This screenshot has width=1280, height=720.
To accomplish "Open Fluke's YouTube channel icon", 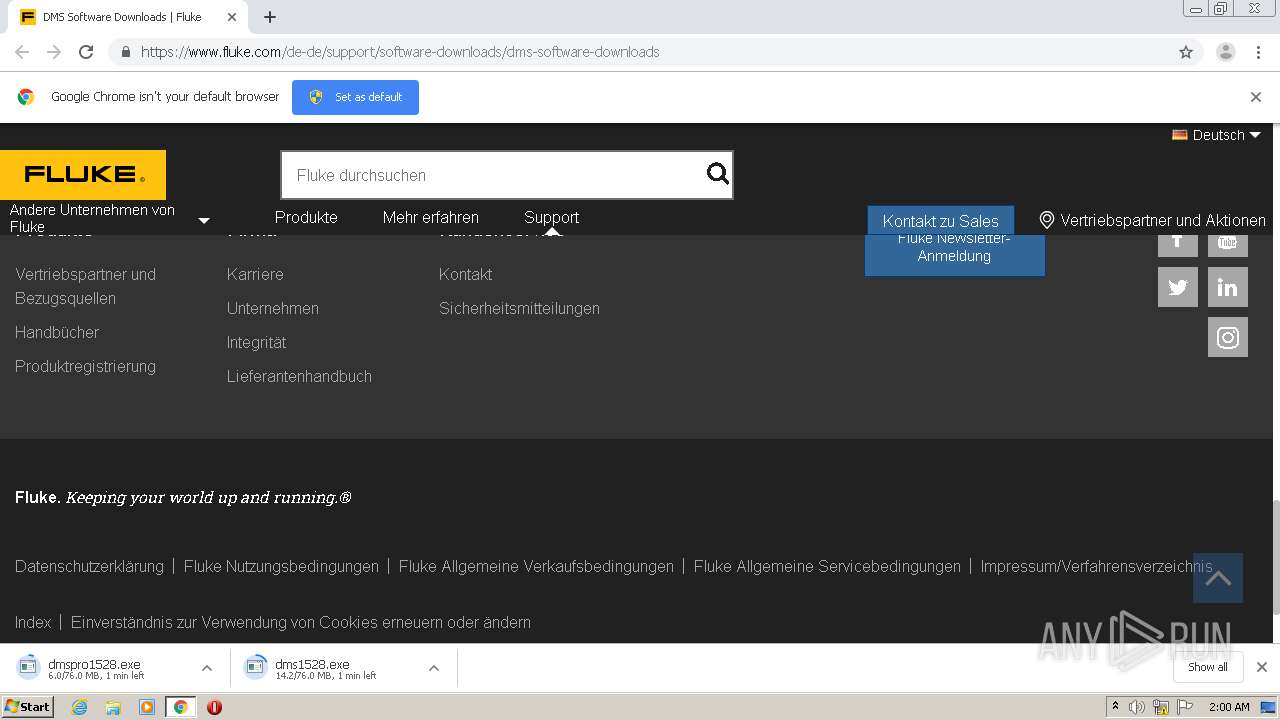I will point(1228,246).
